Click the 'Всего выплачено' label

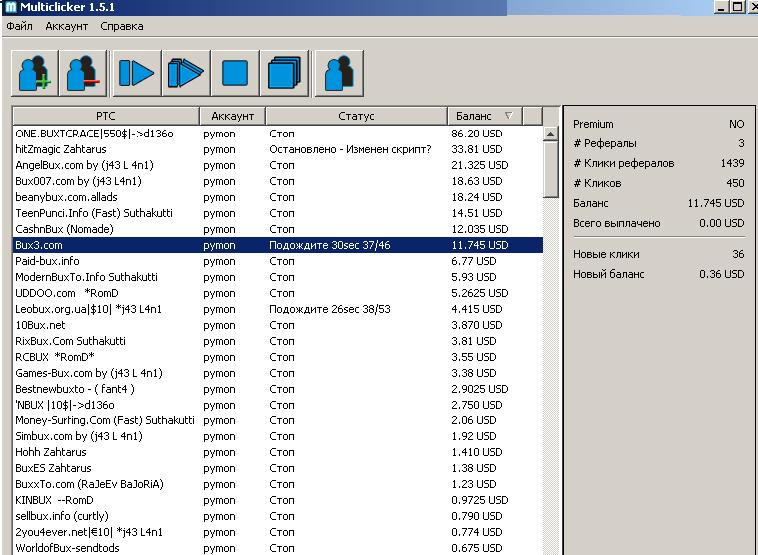[616, 223]
